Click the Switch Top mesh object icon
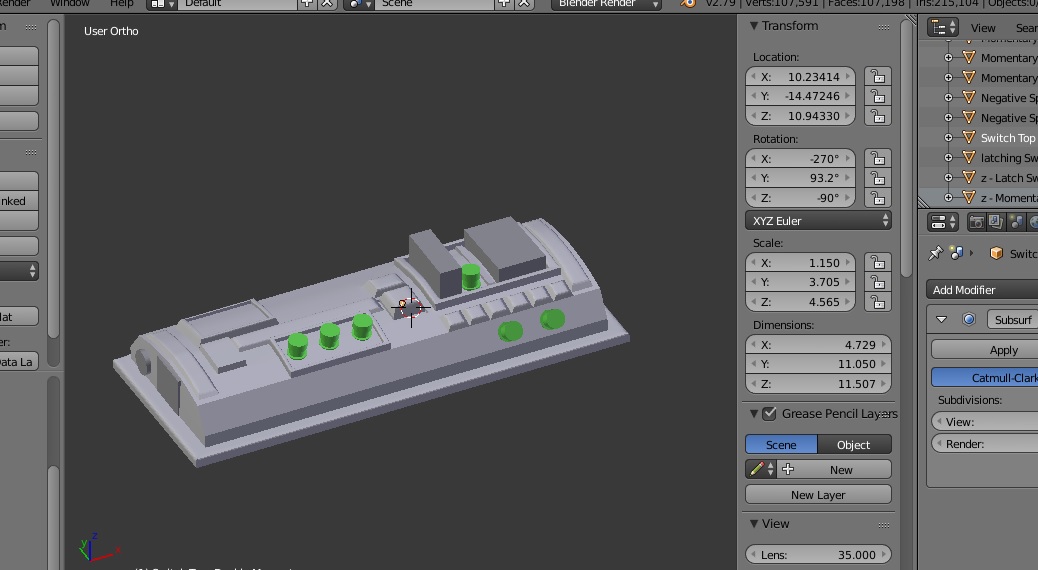The image size is (1038, 570). 968,138
